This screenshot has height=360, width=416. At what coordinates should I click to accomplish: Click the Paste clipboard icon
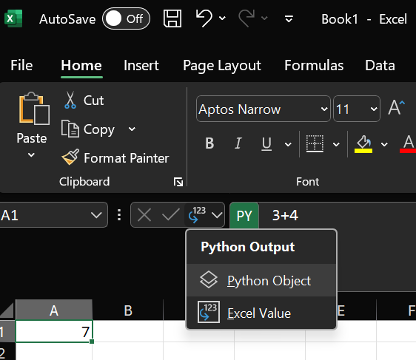[34, 108]
